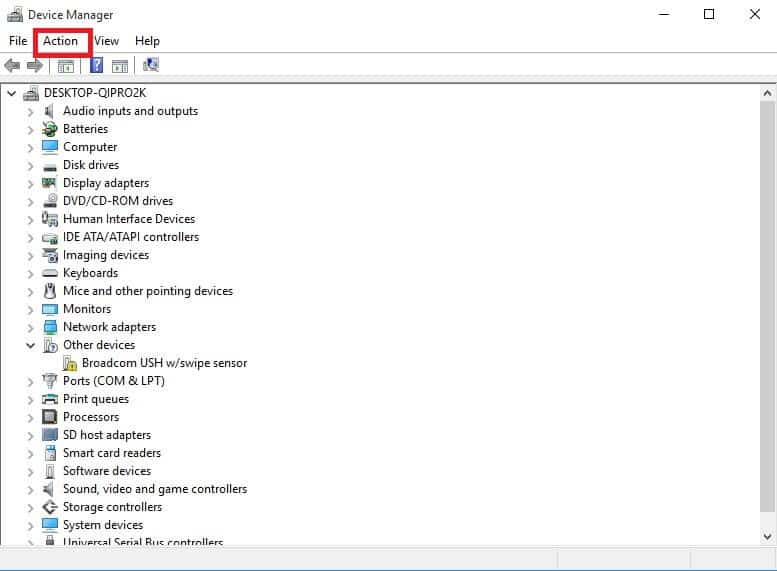
Task: Click the Forward arrow toolbar icon
Action: click(x=35, y=65)
